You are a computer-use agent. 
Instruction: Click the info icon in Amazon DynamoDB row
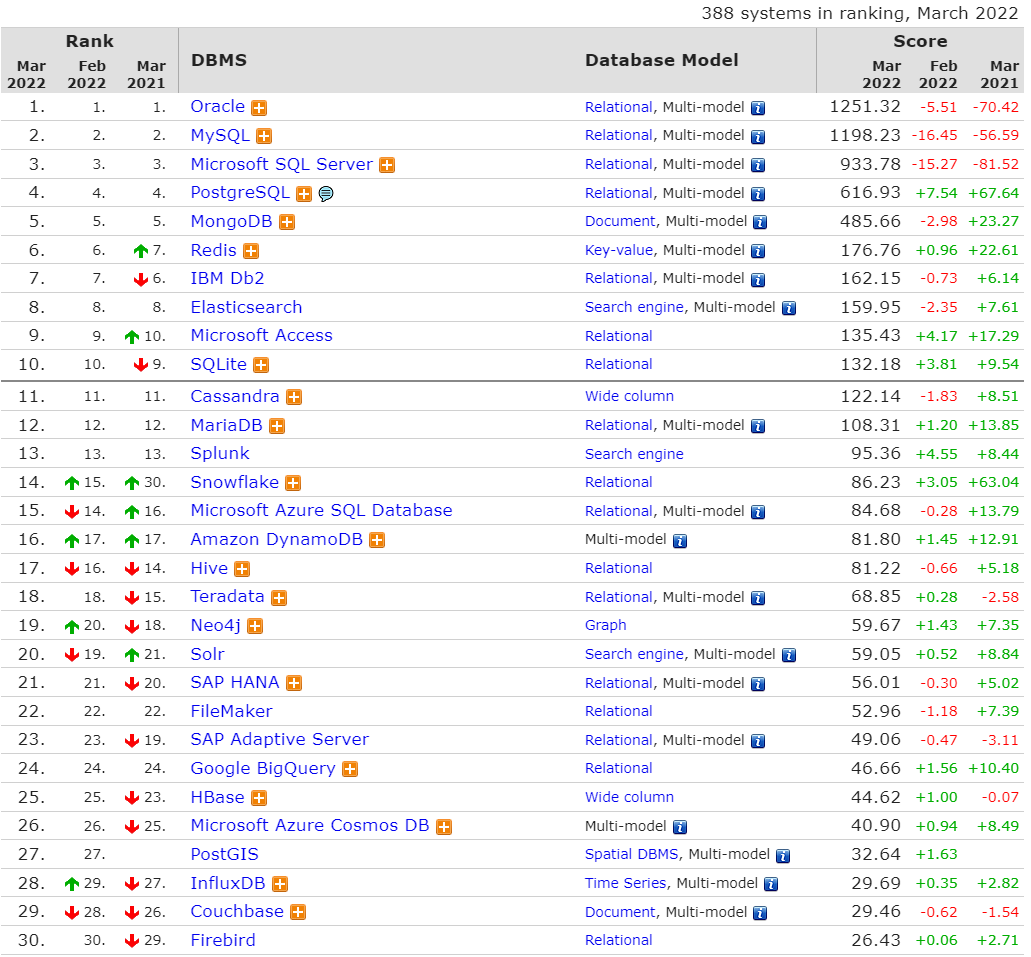tap(680, 541)
